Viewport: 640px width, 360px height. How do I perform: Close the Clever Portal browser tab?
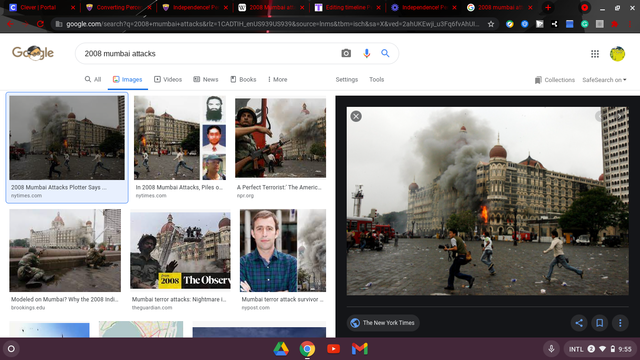click(x=73, y=7)
